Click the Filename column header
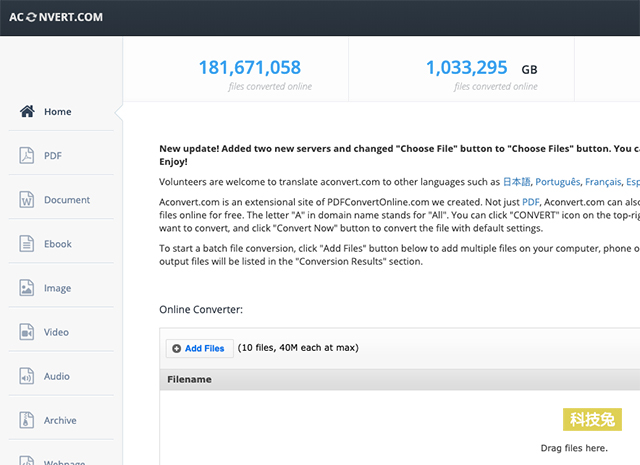Viewport: 640px width, 465px height. coord(189,379)
